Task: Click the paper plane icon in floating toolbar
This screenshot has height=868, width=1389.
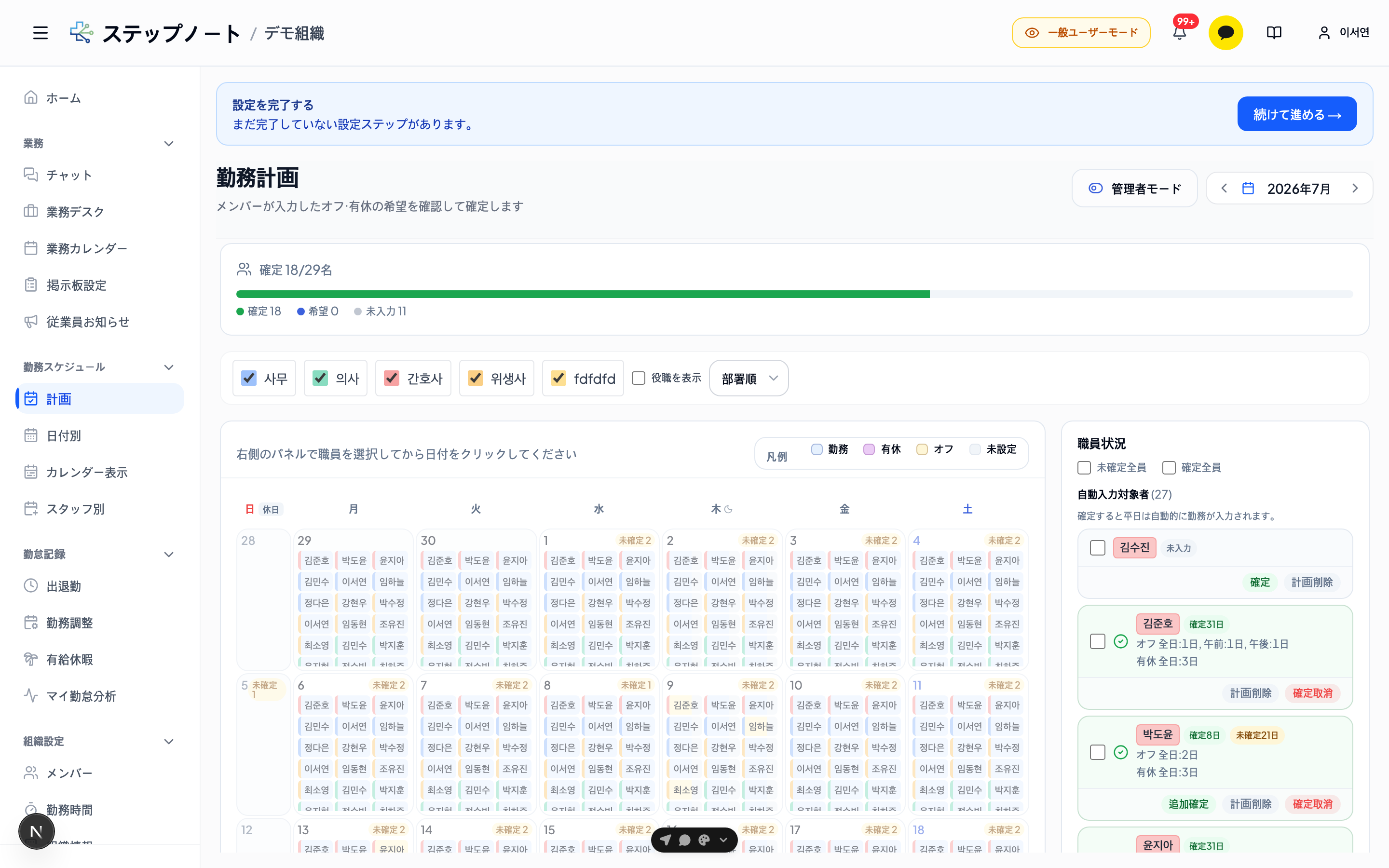Action: [x=665, y=840]
